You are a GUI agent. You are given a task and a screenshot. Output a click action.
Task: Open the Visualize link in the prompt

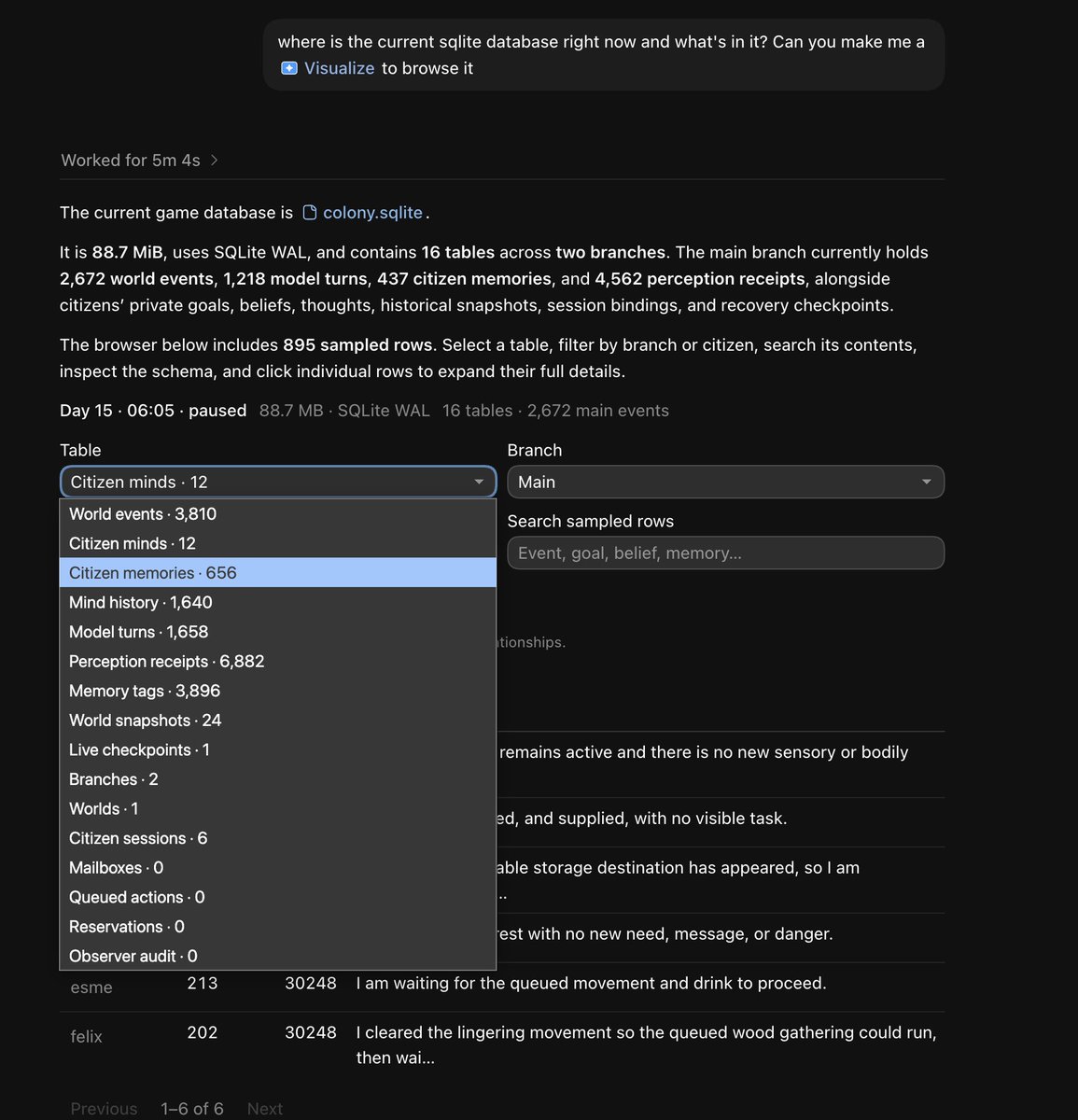(x=339, y=68)
